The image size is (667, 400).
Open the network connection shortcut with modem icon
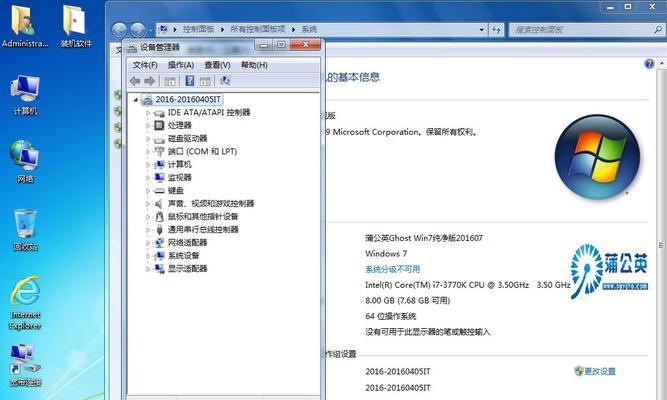(x=25, y=364)
